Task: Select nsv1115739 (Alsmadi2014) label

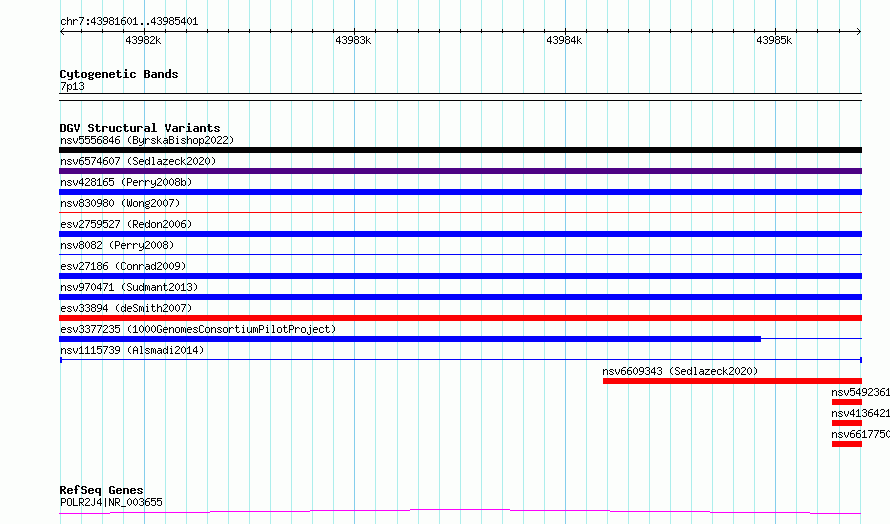Action: pos(132,350)
